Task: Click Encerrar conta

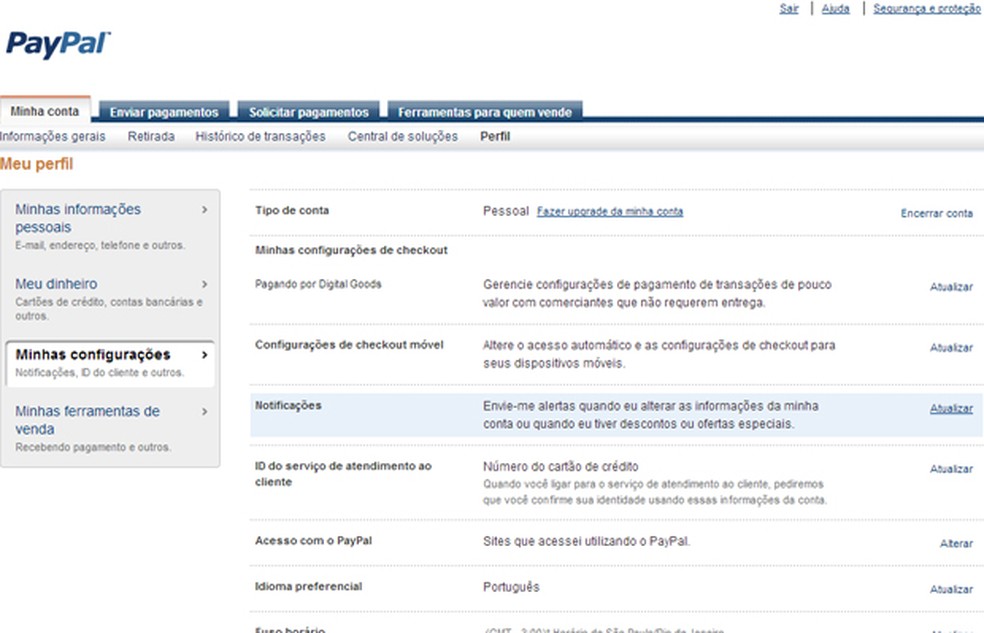Action: (936, 213)
